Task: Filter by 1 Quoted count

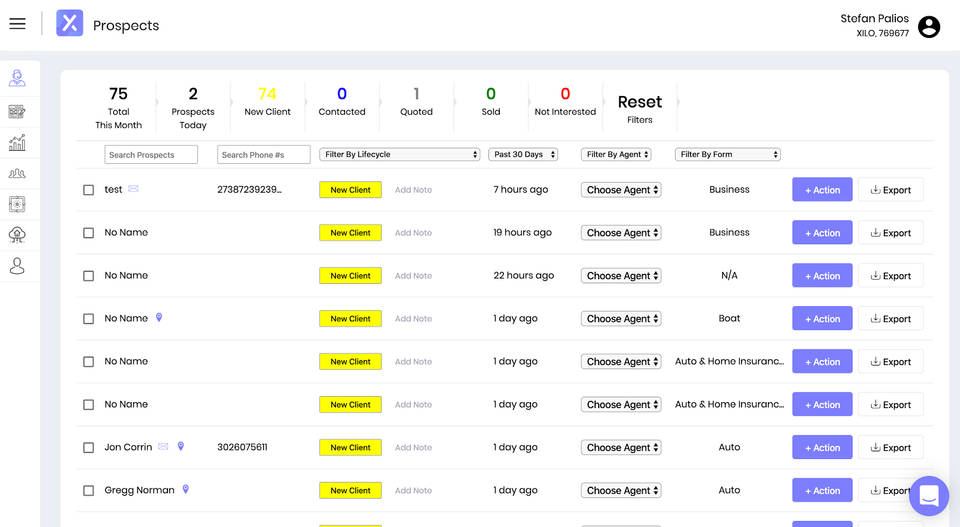Action: coord(416,101)
